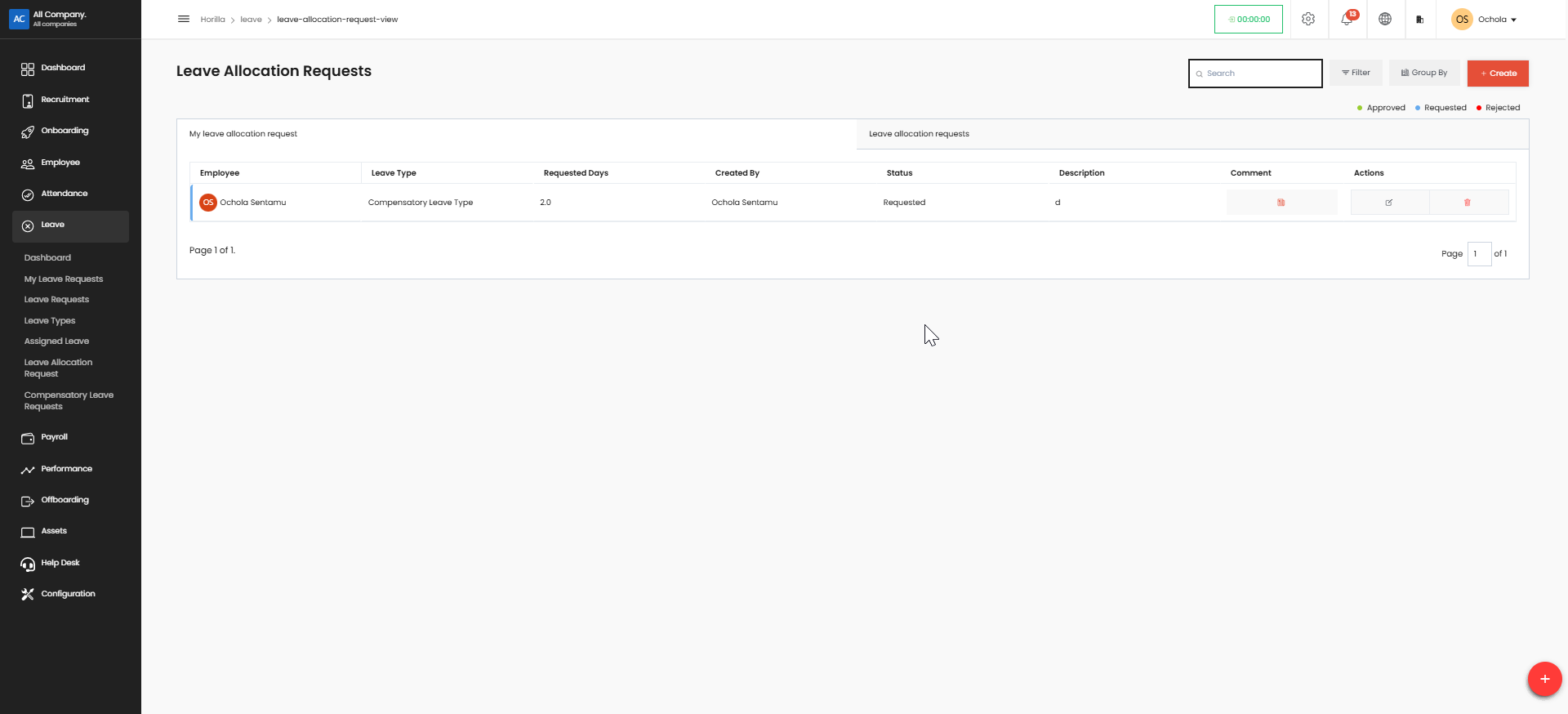Go to My Leave Requests

pos(64,279)
